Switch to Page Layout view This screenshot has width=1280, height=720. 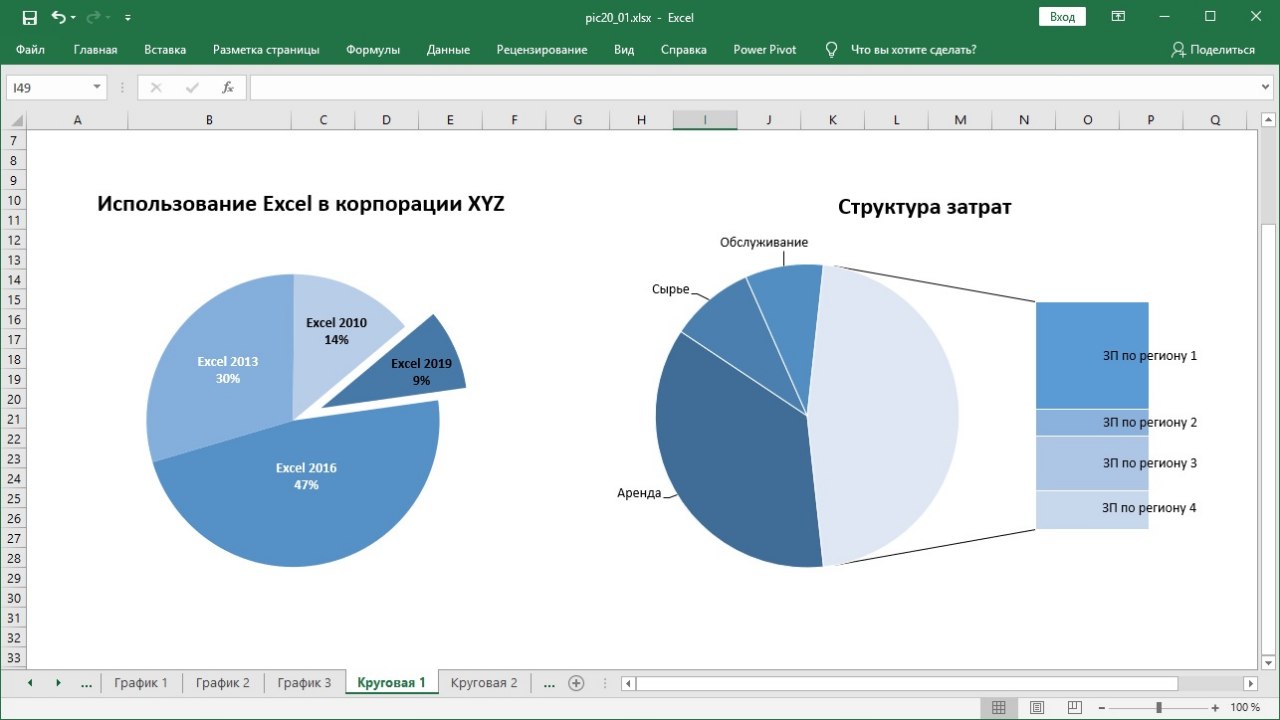click(1037, 707)
